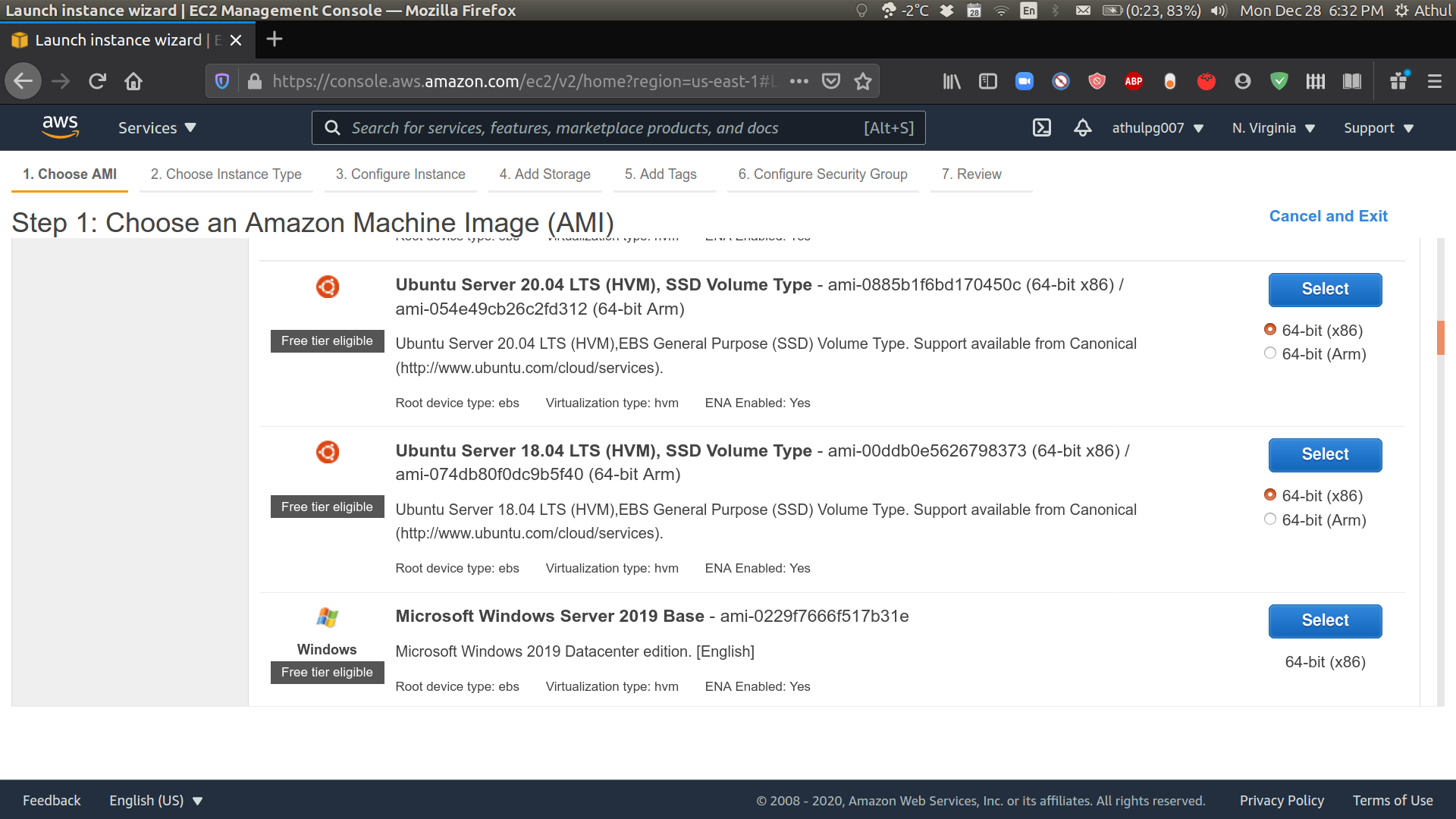Close the Launch instance wizard tab
The height and width of the screenshot is (819, 1456).
pyautogui.click(x=236, y=40)
